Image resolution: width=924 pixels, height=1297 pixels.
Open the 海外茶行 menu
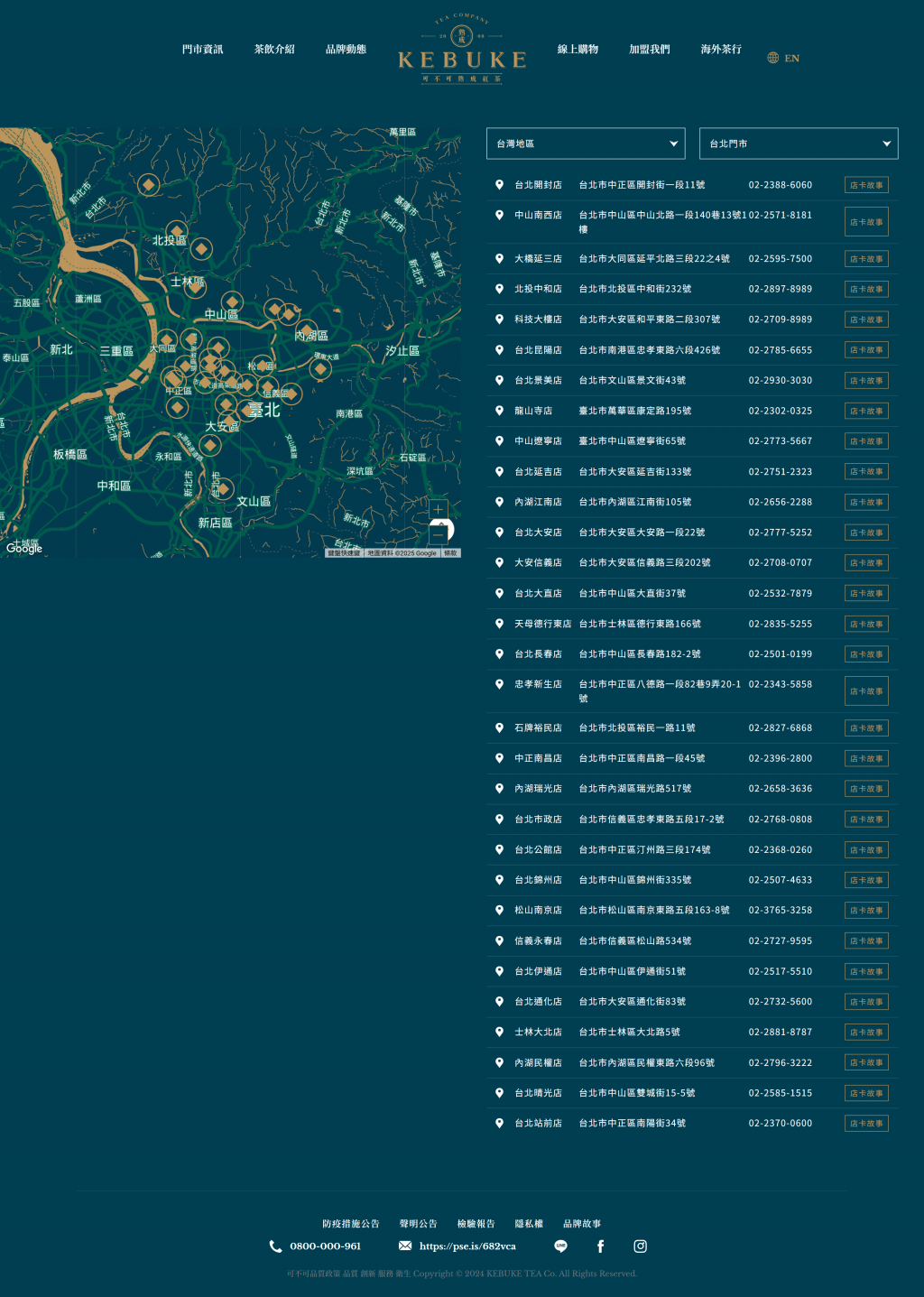[x=721, y=50]
